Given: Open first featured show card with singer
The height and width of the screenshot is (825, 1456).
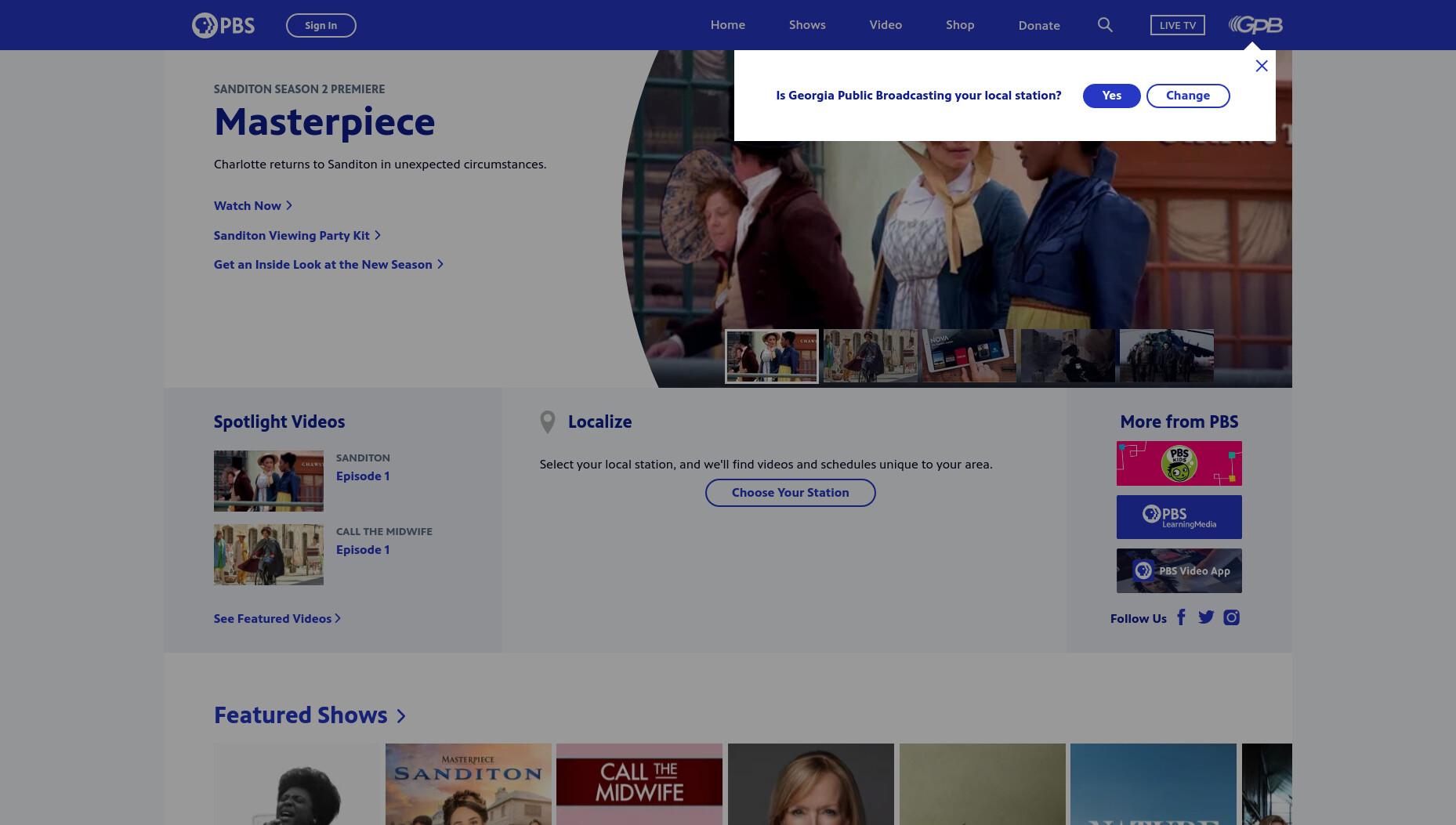Looking at the screenshot, I should (x=297, y=784).
